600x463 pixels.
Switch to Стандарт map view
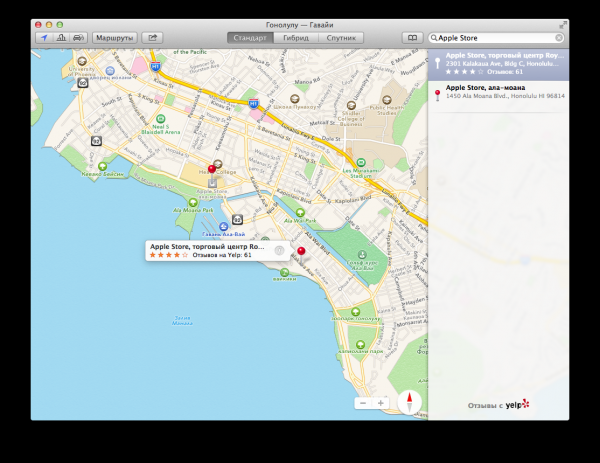pyautogui.click(x=250, y=38)
